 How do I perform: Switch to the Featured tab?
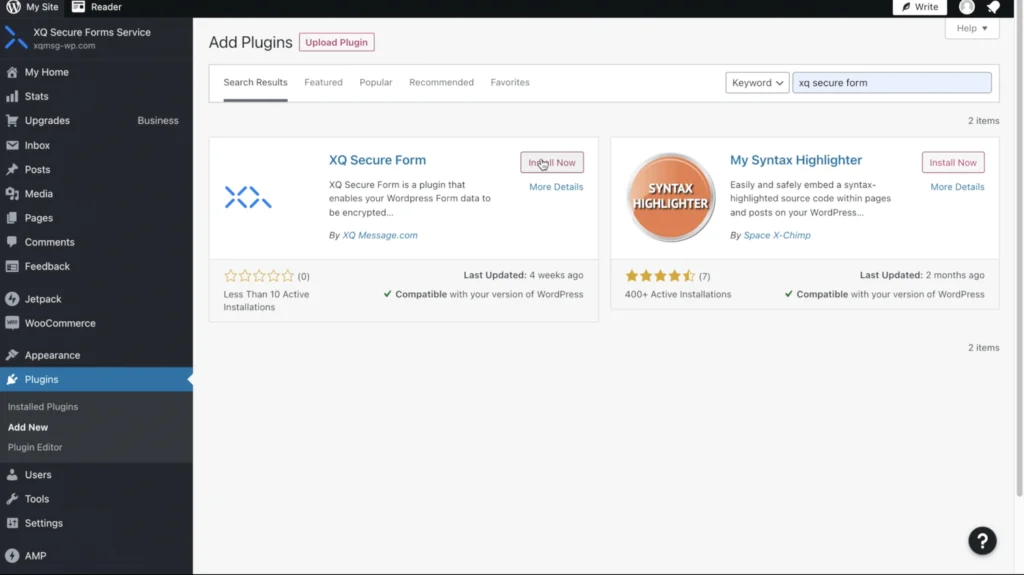coord(323,82)
